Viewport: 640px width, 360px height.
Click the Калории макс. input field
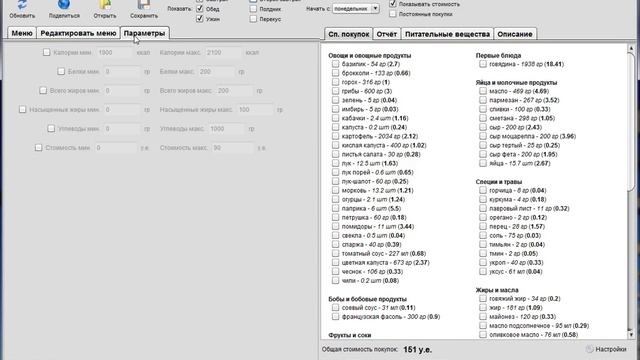tap(223, 53)
